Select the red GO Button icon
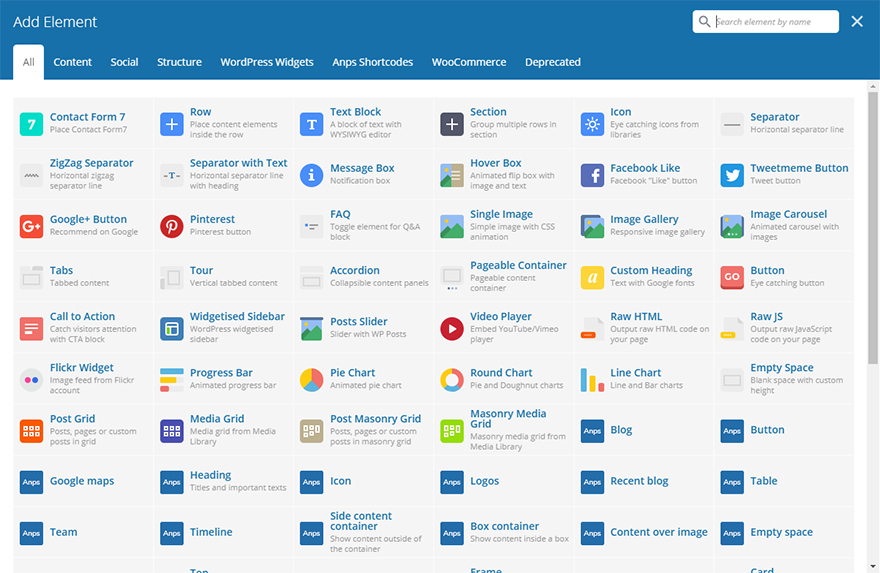 (x=732, y=277)
